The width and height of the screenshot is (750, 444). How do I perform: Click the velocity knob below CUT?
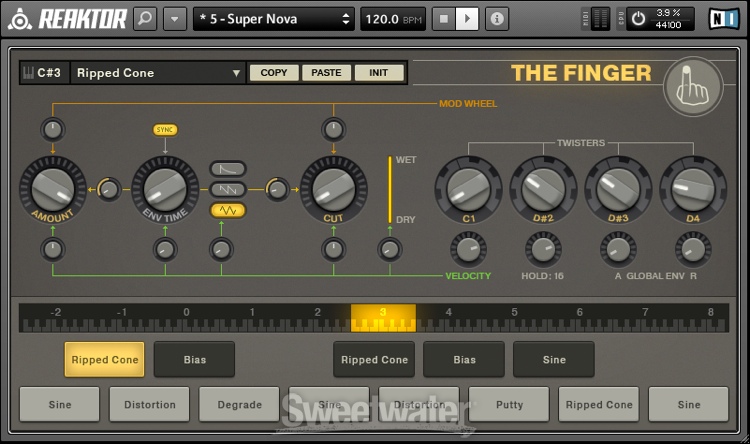coord(333,249)
